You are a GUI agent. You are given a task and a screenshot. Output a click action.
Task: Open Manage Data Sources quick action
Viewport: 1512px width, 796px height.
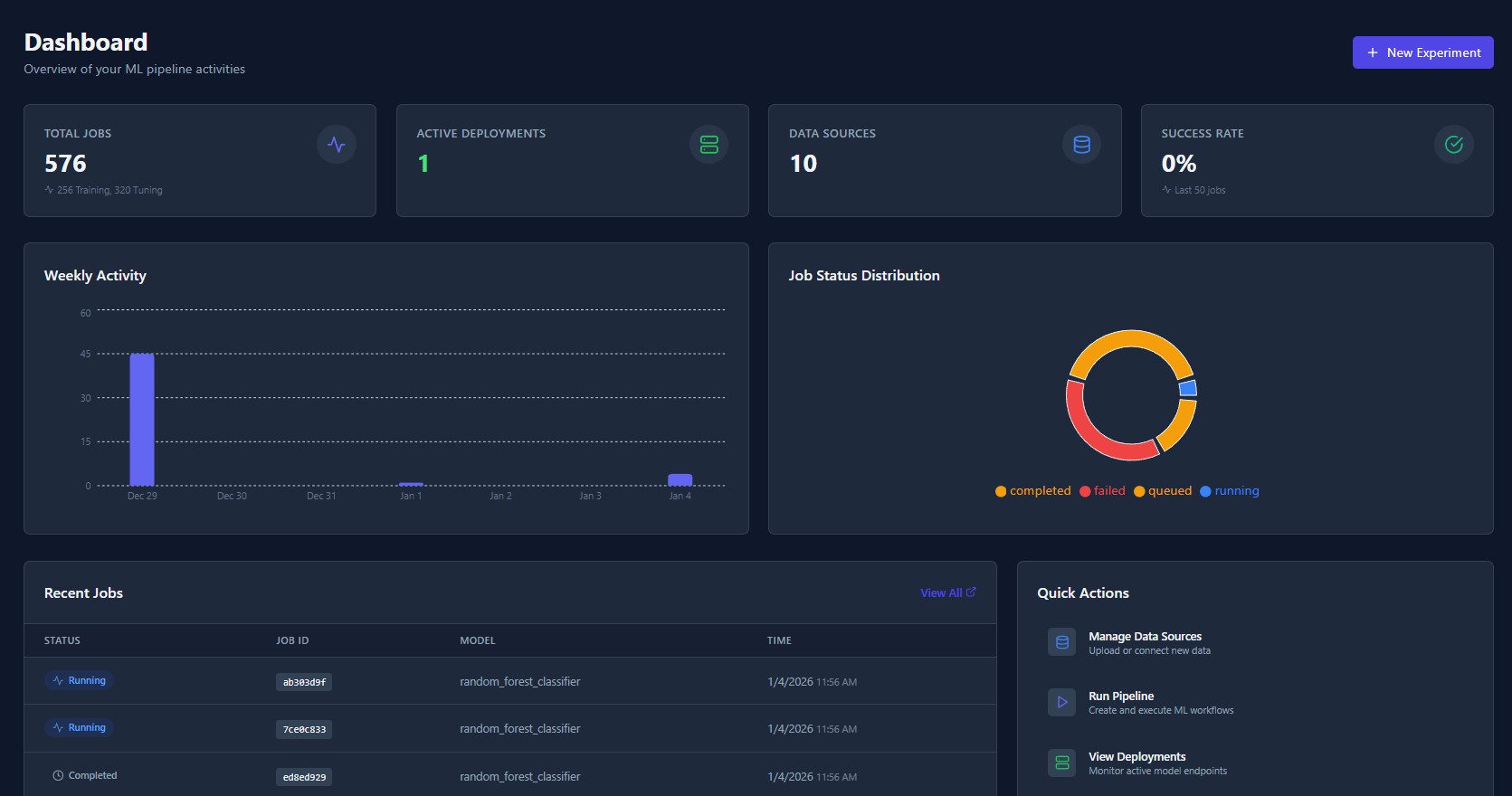(x=1255, y=642)
